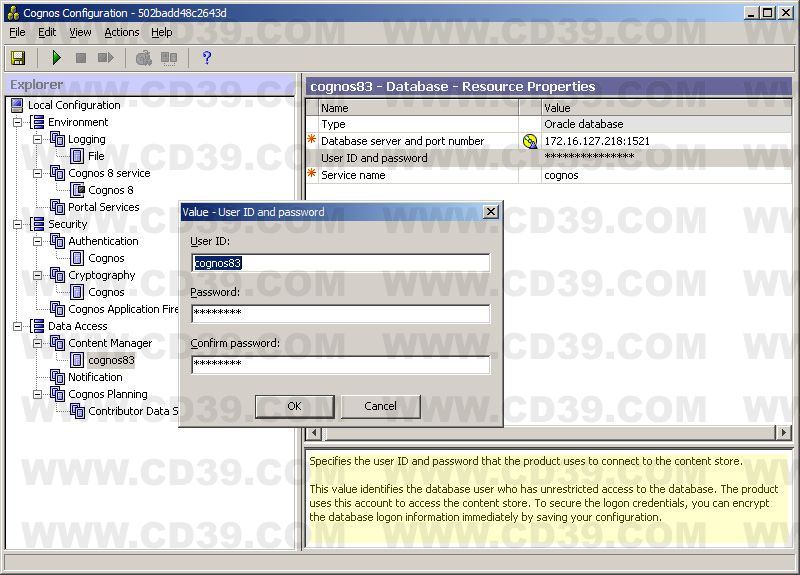Select the Cognos item under Cryptography
The width and height of the screenshot is (800, 575).
coord(106,292)
